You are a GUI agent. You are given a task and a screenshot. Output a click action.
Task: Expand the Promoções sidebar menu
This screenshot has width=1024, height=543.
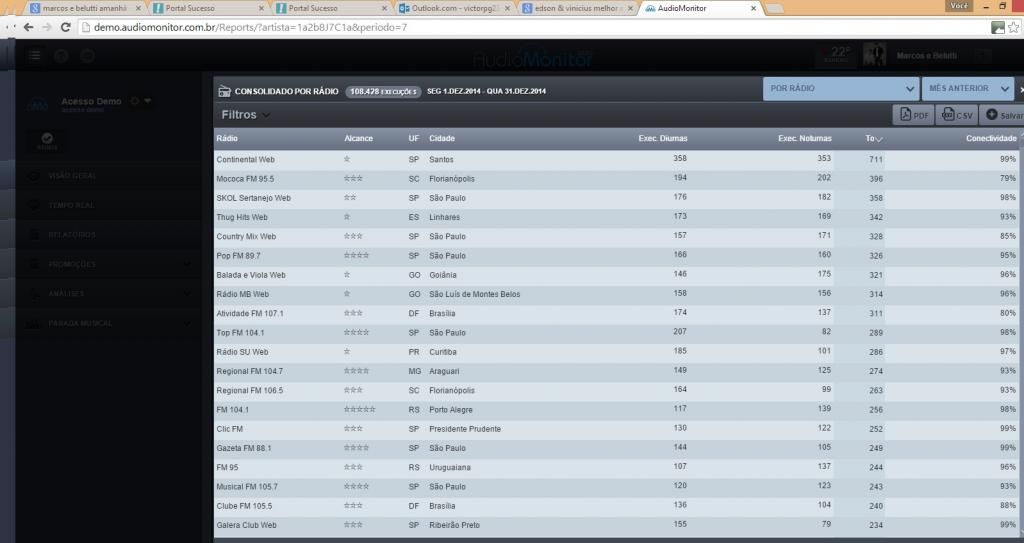(x=120, y=264)
